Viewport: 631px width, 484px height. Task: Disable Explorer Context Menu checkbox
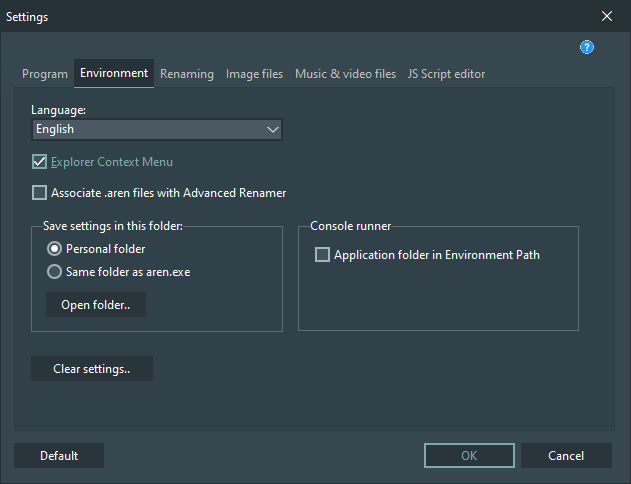click(39, 162)
